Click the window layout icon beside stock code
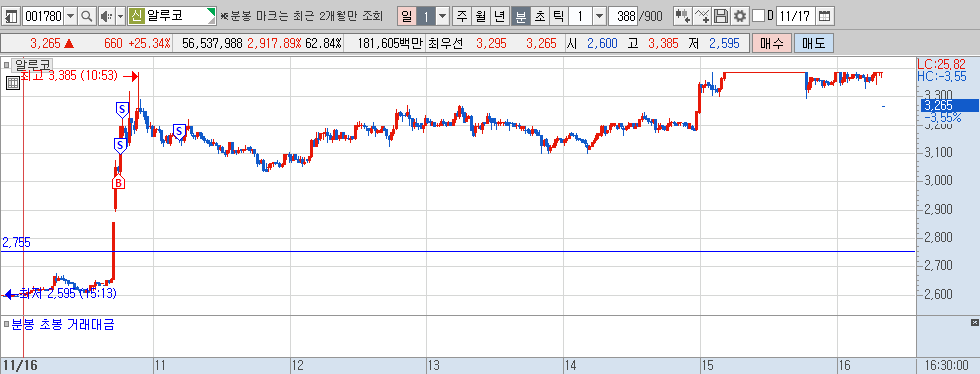The image size is (980, 374). pyautogui.click(x=12, y=16)
